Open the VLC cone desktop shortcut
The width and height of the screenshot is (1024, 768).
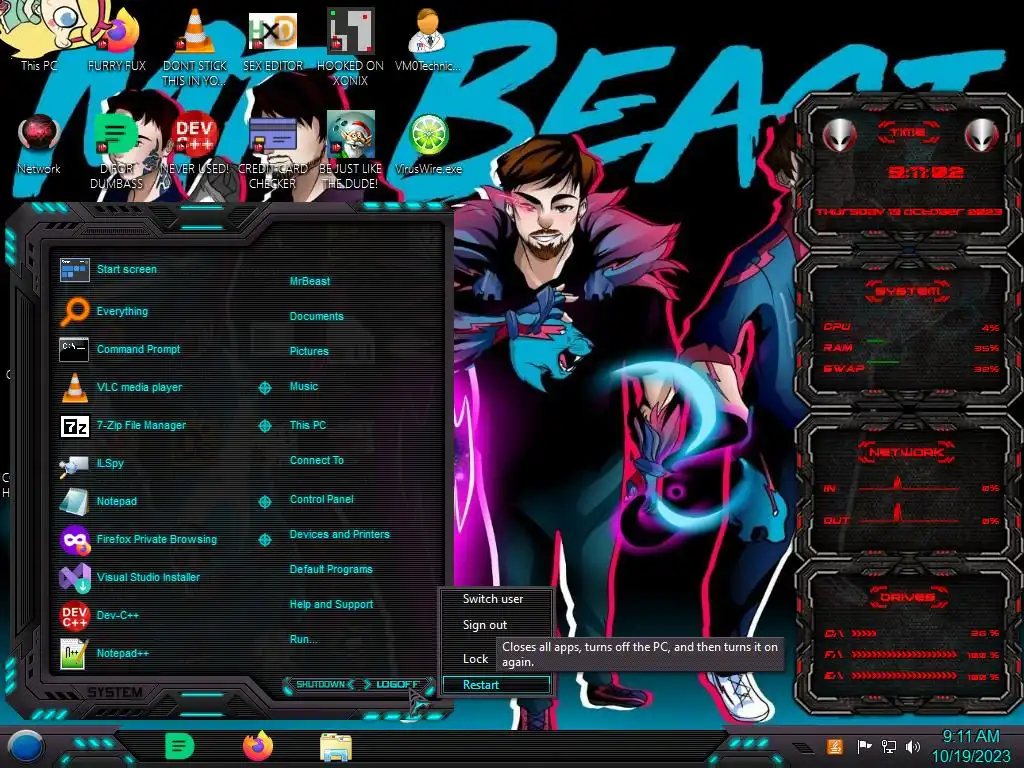tap(195, 46)
